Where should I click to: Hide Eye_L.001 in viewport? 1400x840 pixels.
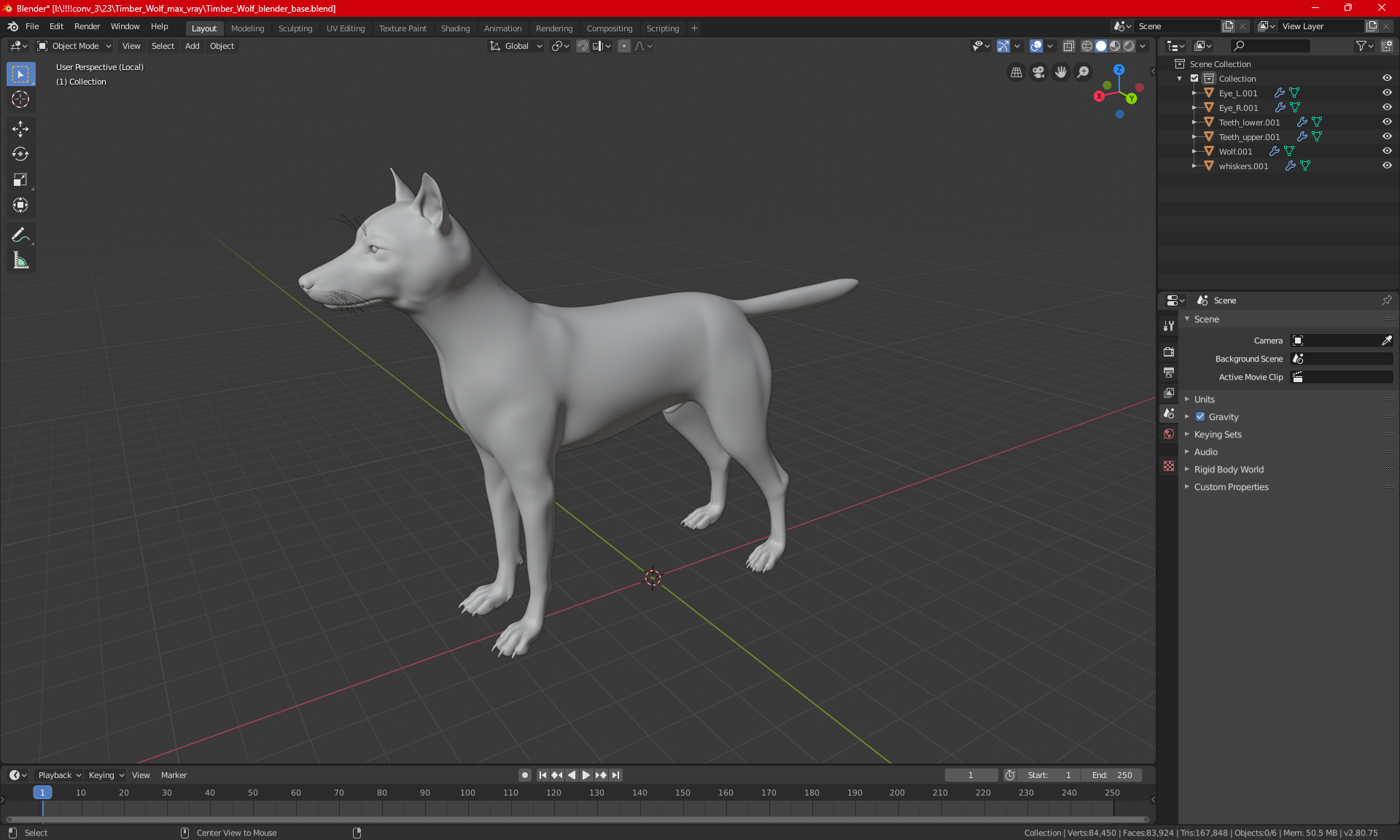(1387, 93)
